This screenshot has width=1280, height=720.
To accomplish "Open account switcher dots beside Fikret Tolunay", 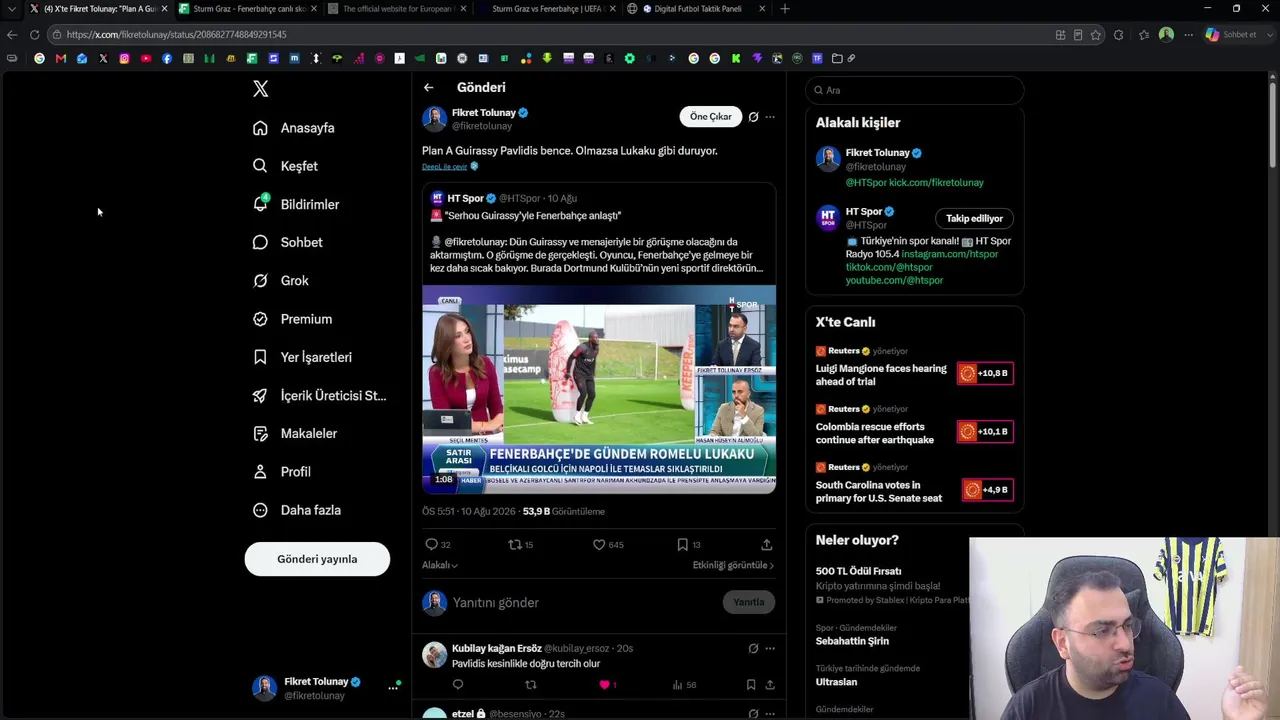I will tap(393, 688).
